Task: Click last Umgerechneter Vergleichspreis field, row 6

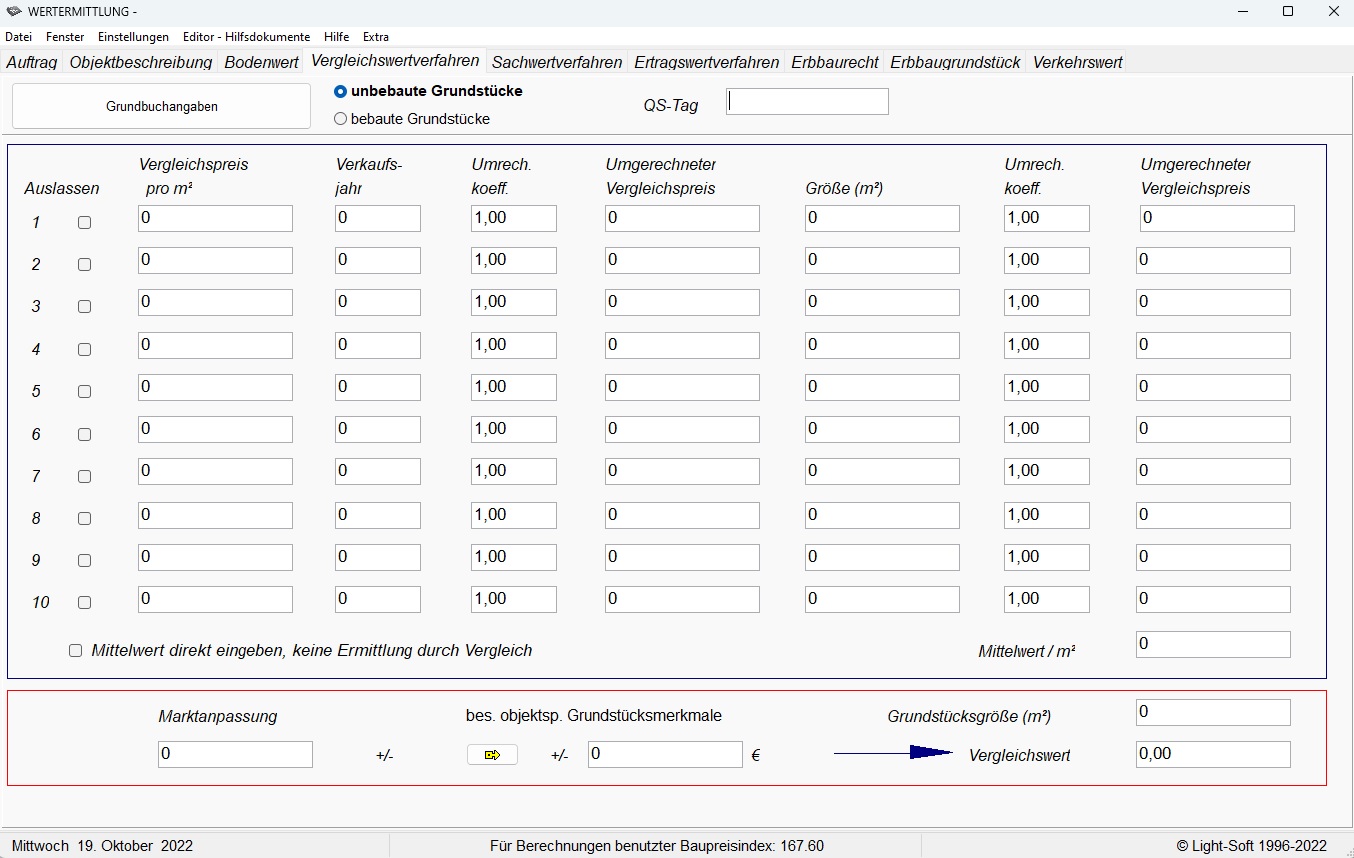Action: pyautogui.click(x=1213, y=430)
